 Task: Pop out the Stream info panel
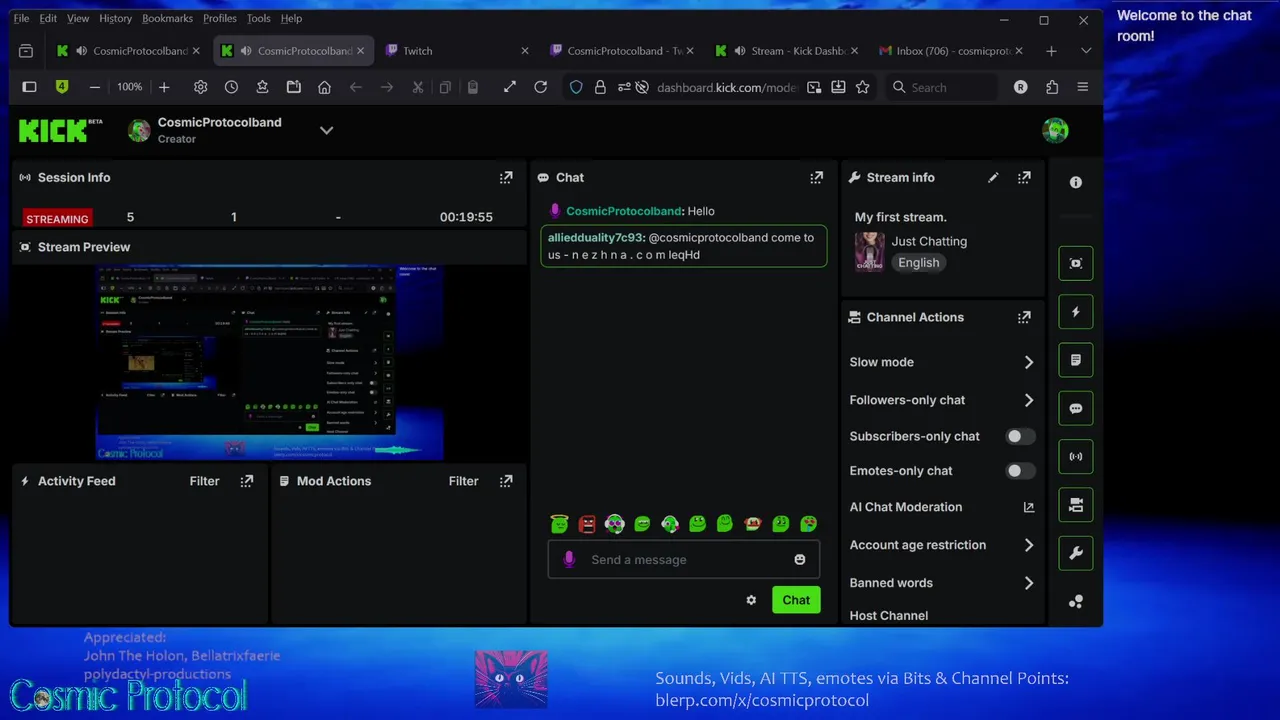[1024, 177]
